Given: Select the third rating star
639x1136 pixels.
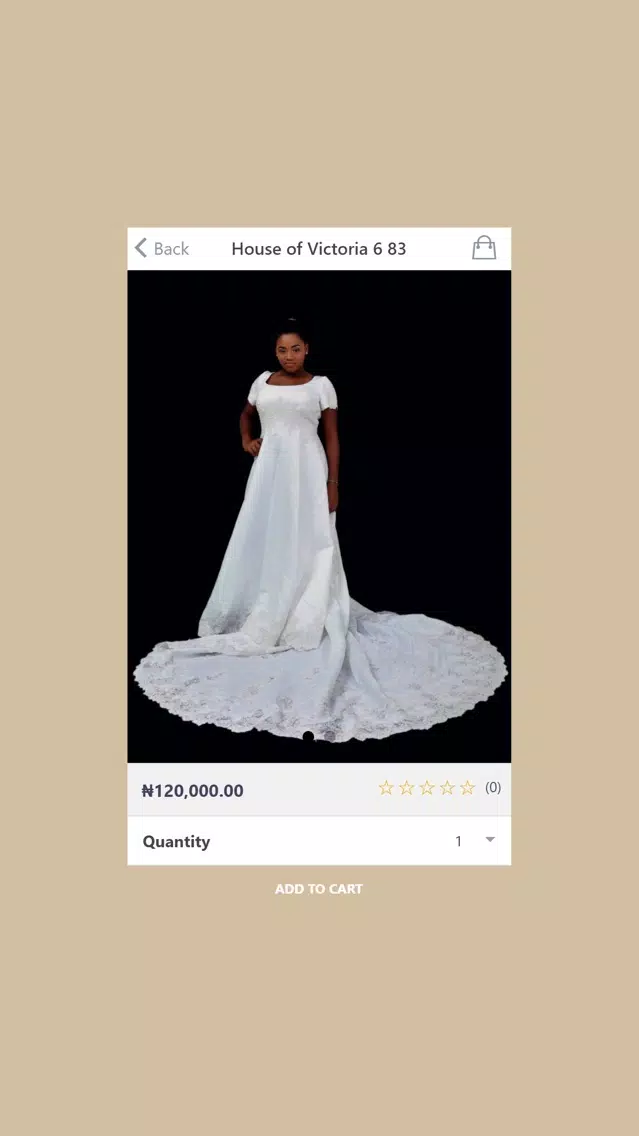Looking at the screenshot, I should [x=427, y=788].
